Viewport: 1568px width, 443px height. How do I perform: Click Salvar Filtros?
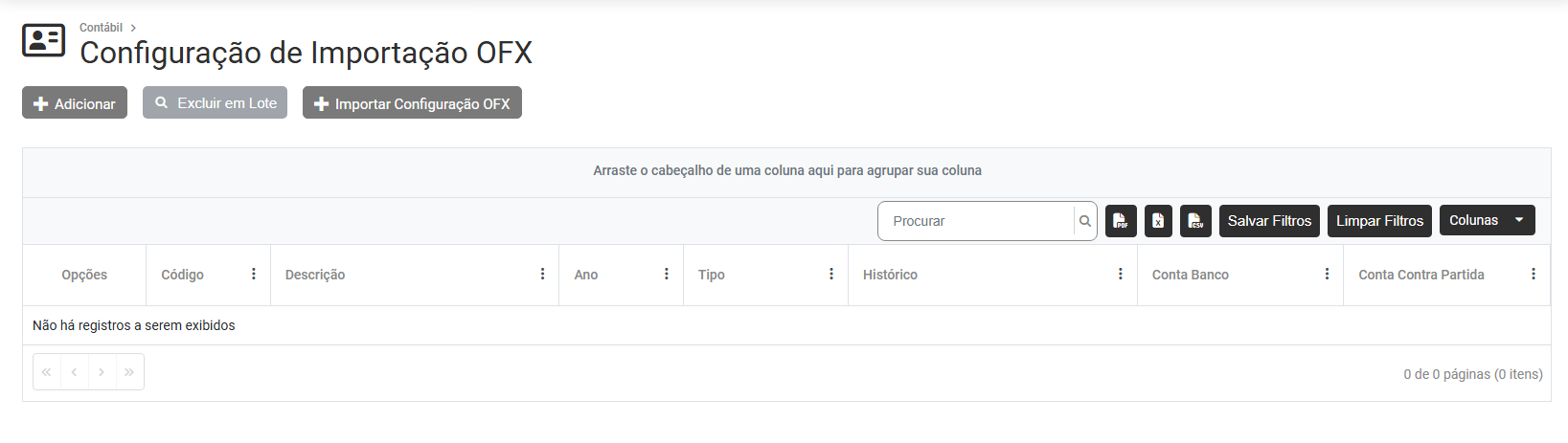point(1269,221)
